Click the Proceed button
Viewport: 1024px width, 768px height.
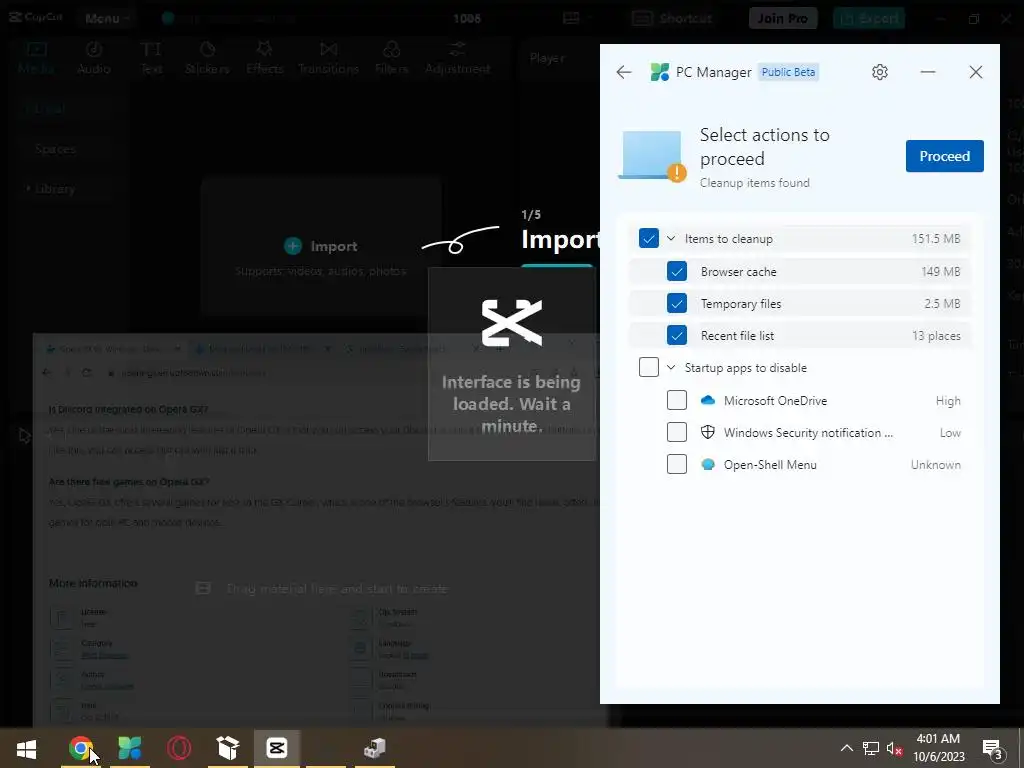[944, 156]
